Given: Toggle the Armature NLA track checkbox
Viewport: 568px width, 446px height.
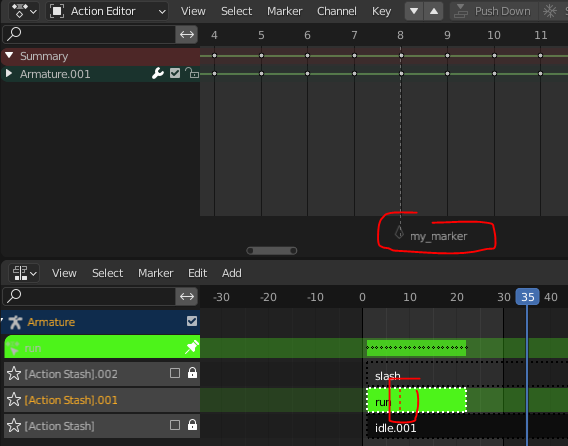Looking at the screenshot, I should (x=192, y=321).
